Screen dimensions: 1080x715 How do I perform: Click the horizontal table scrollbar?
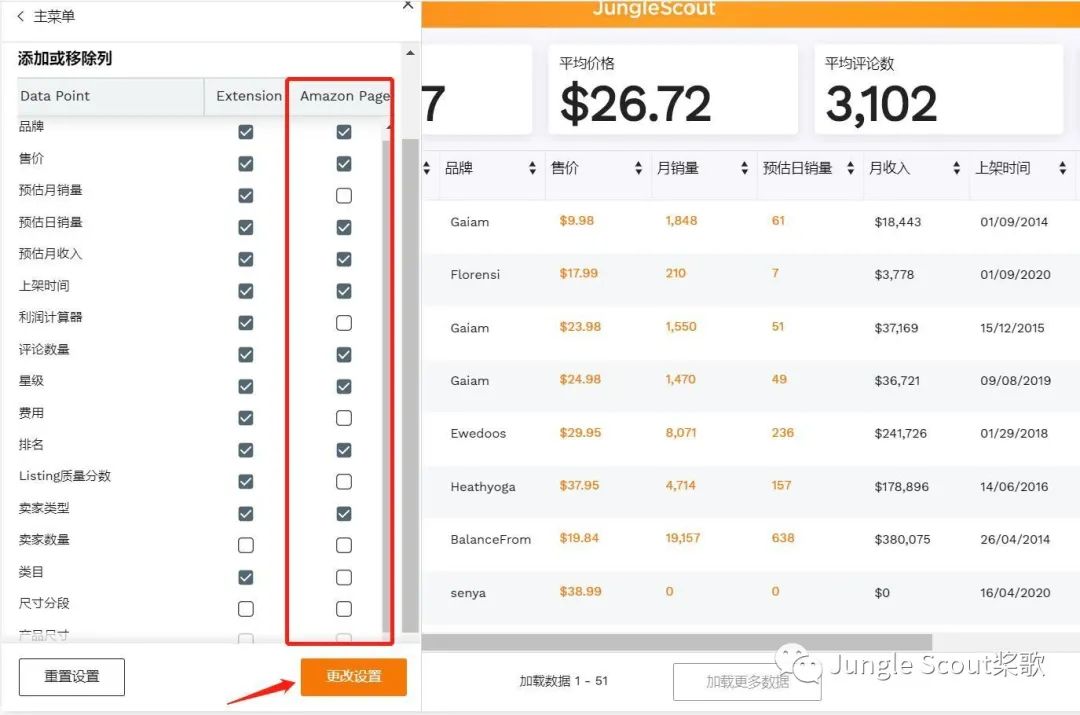point(676,642)
